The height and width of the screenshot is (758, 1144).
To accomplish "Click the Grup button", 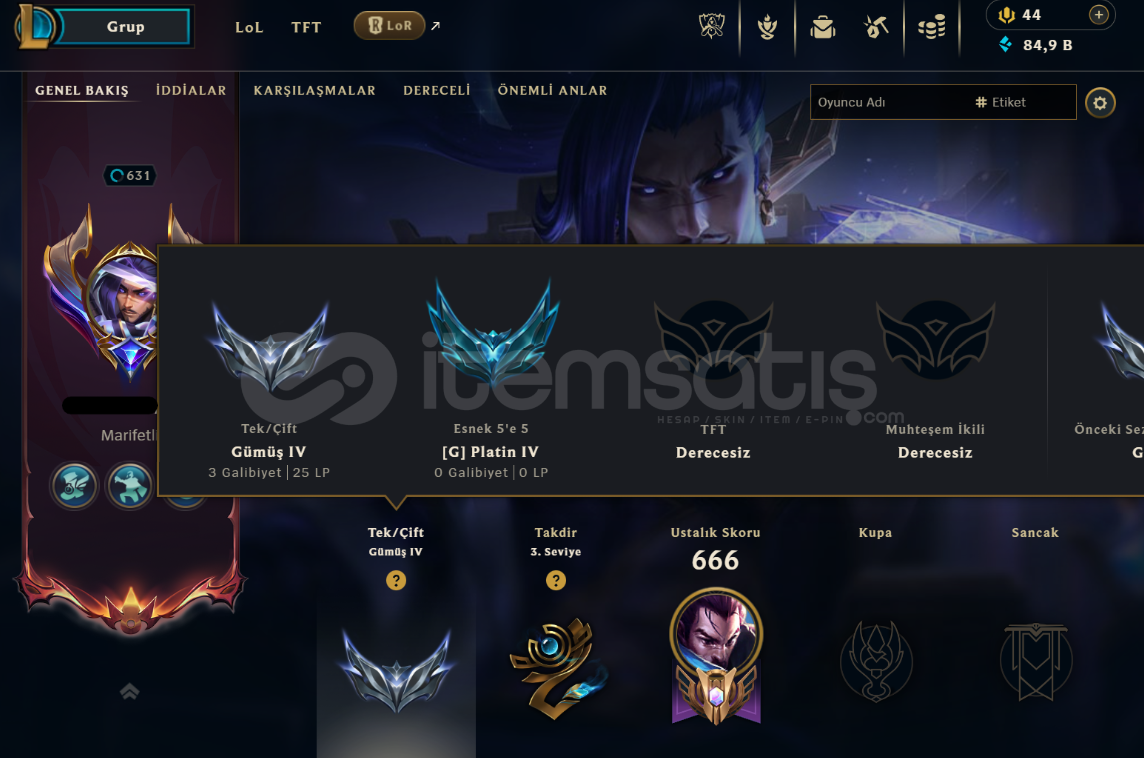I will click(x=125, y=26).
